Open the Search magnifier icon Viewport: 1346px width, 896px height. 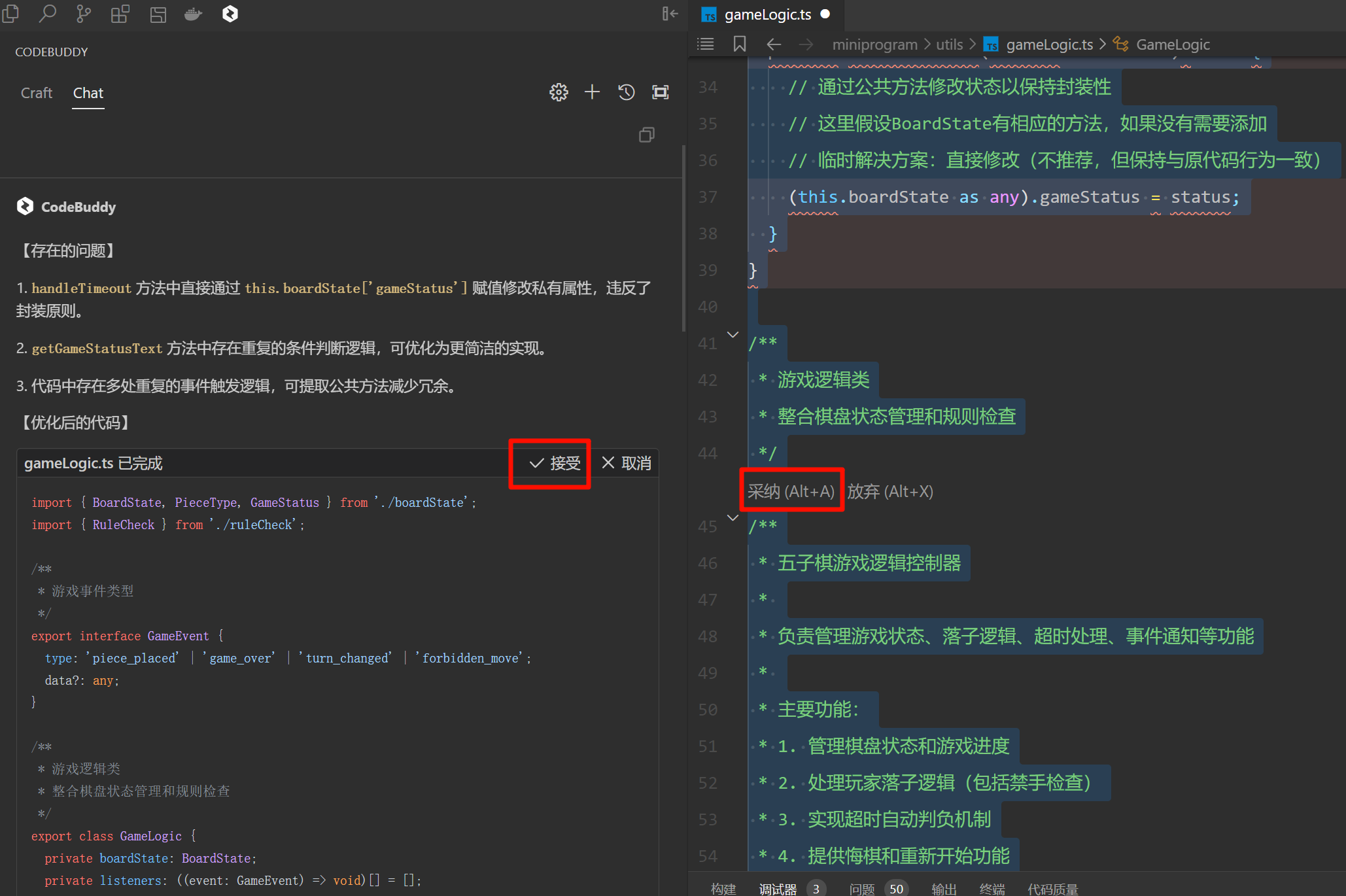click(x=47, y=13)
